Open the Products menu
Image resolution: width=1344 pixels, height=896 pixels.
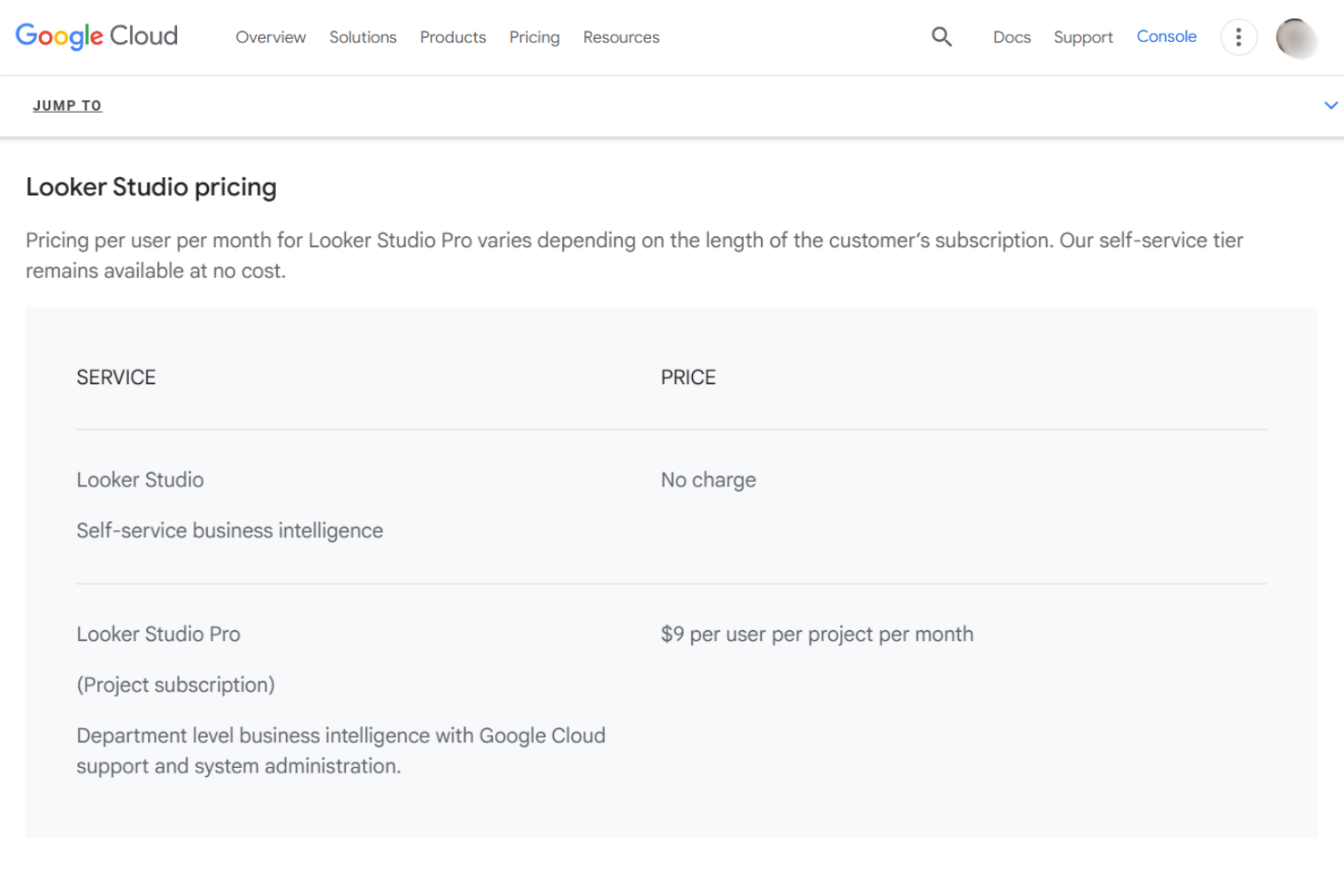(x=453, y=37)
